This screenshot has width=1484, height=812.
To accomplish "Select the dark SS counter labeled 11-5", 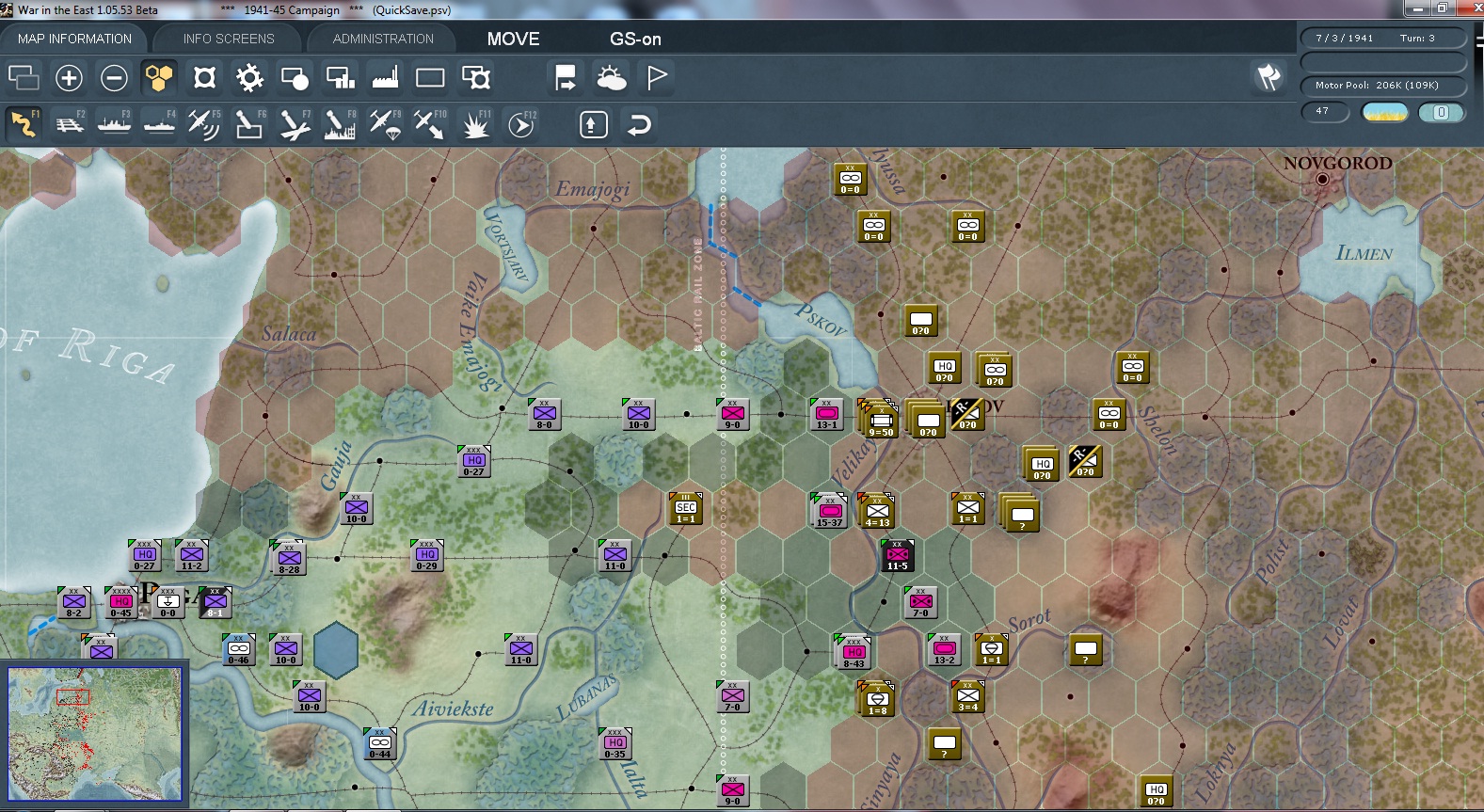I will point(897,556).
